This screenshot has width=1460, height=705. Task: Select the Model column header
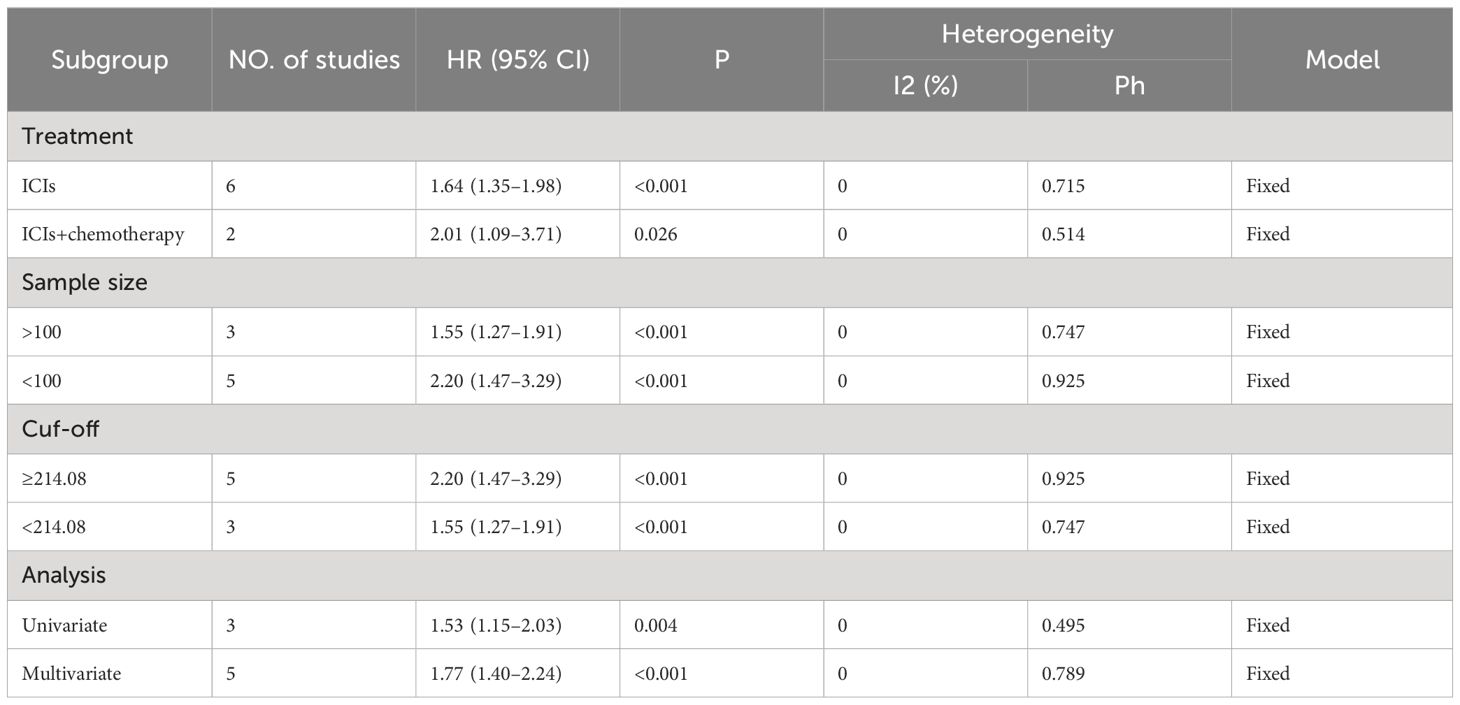pyautogui.click(x=1342, y=59)
